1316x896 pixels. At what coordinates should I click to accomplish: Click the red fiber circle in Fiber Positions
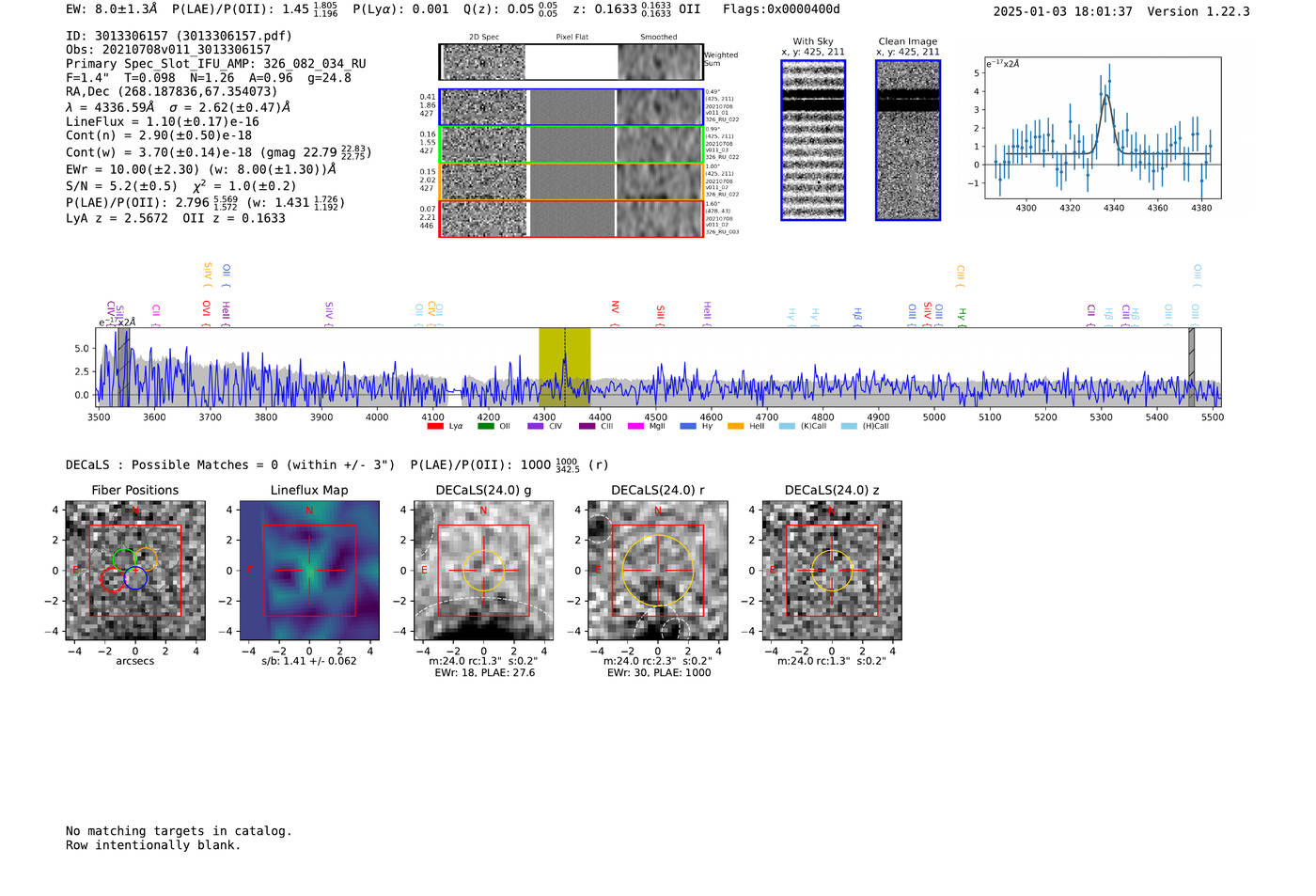click(x=112, y=581)
